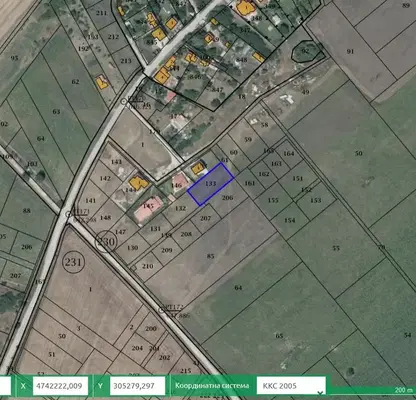The image size is (416, 400).
Task: Select parcel 85 on the map
Action: [x=210, y=256]
